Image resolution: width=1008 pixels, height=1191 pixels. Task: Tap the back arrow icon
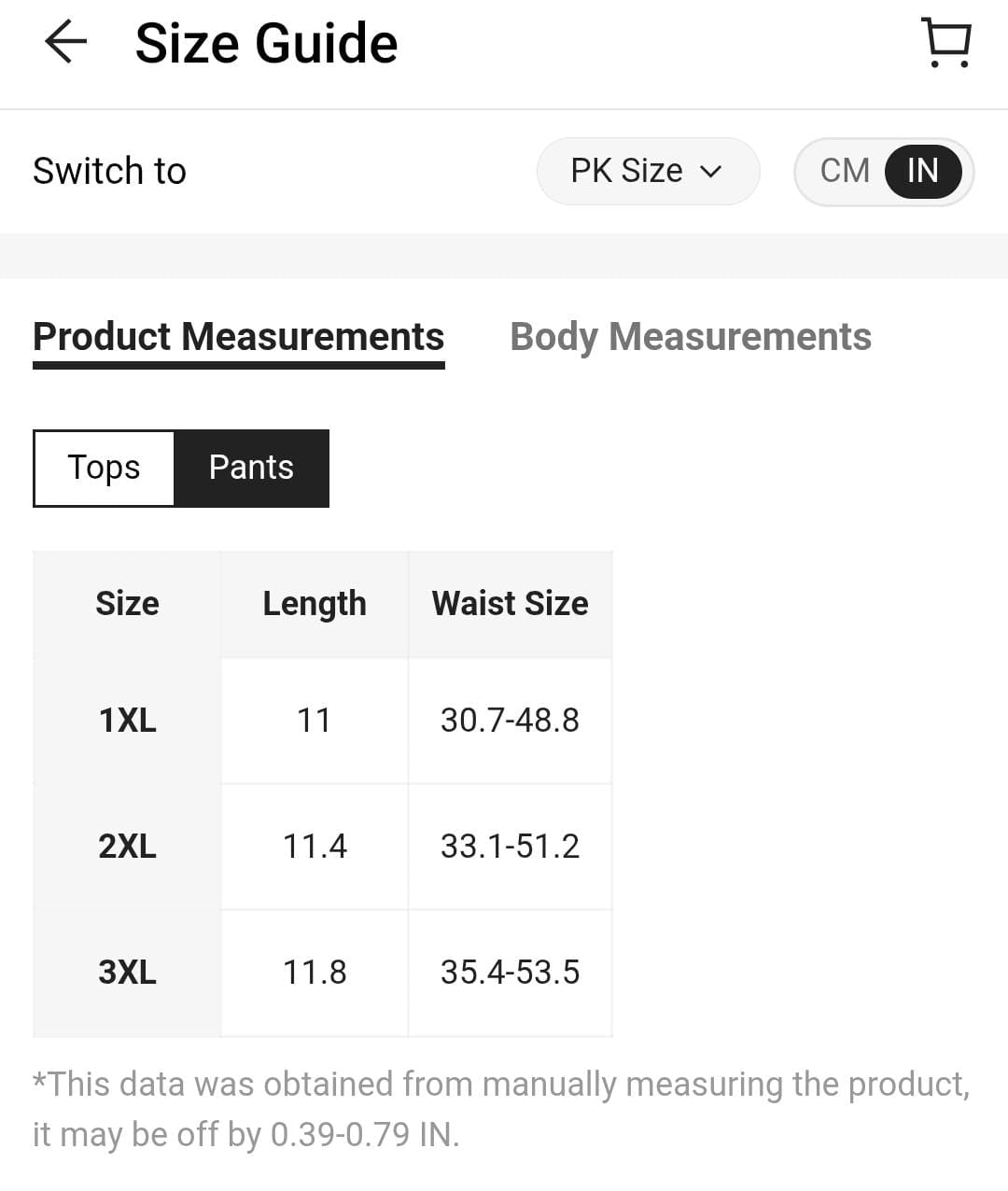65,43
